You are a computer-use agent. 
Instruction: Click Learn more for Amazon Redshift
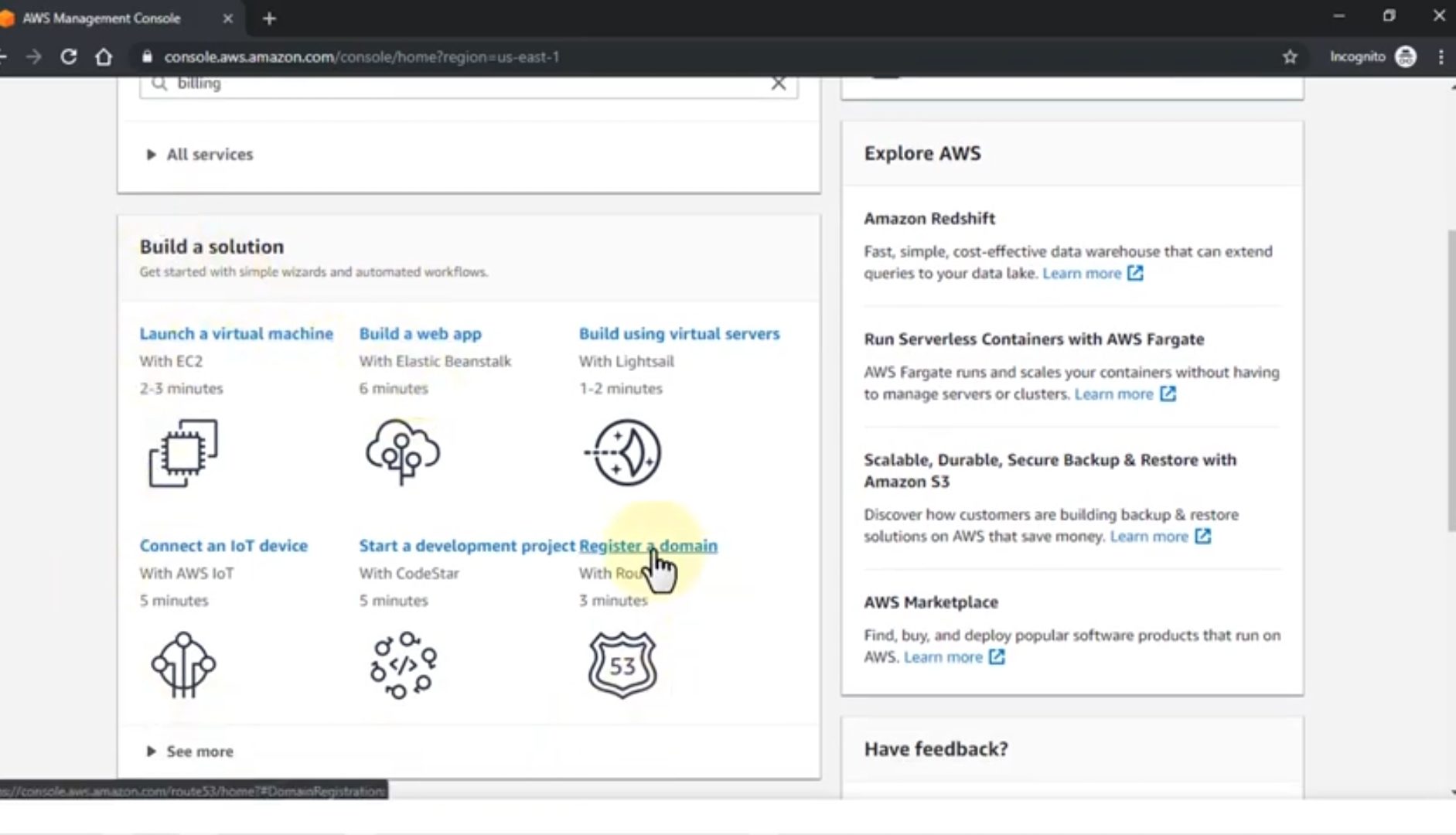(x=1082, y=273)
